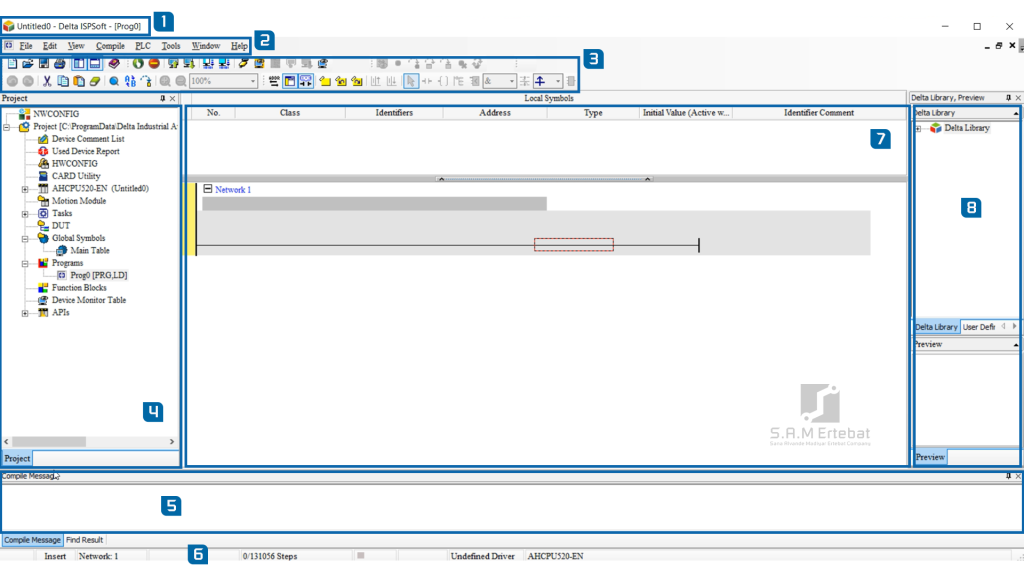The image size is (1024, 576).
Task: Click the Project tab at panel bottom
Action: tap(18, 458)
